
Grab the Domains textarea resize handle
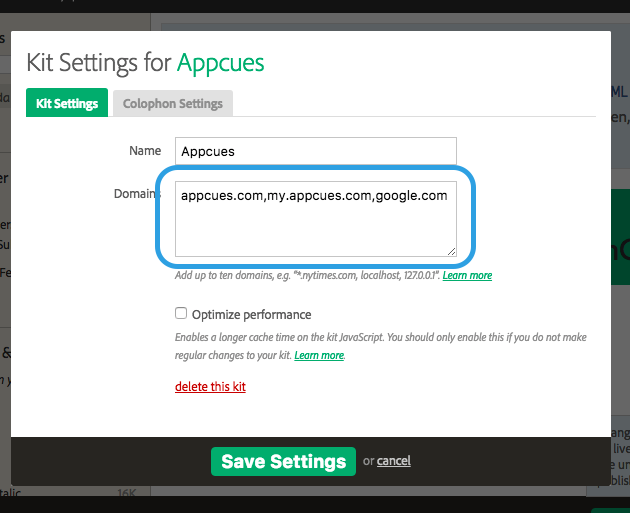click(x=452, y=251)
